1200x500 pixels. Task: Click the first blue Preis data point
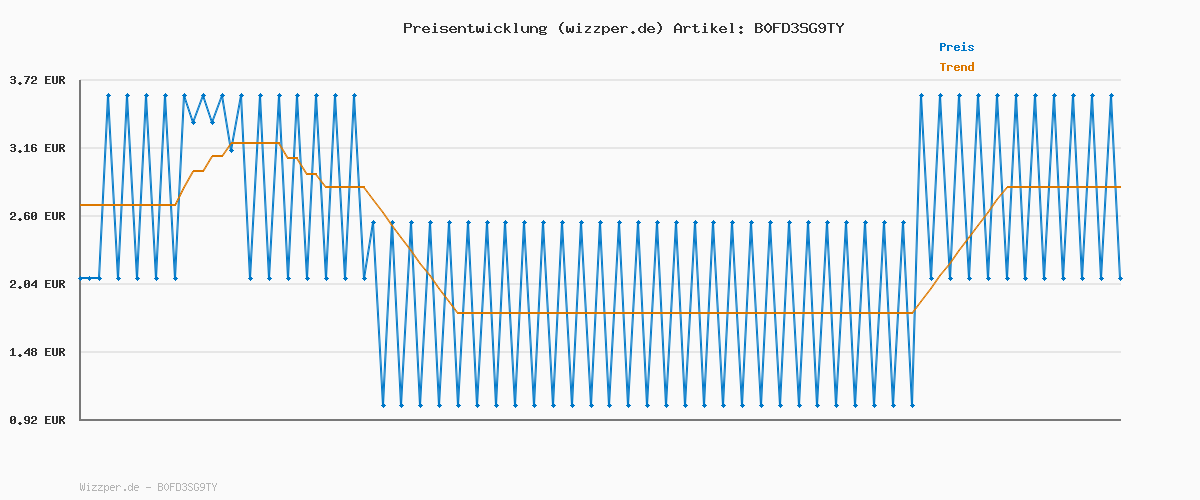point(81,278)
